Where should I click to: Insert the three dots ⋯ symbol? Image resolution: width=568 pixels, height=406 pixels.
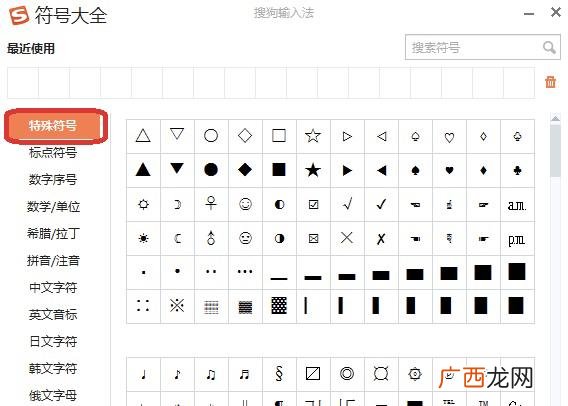245,272
